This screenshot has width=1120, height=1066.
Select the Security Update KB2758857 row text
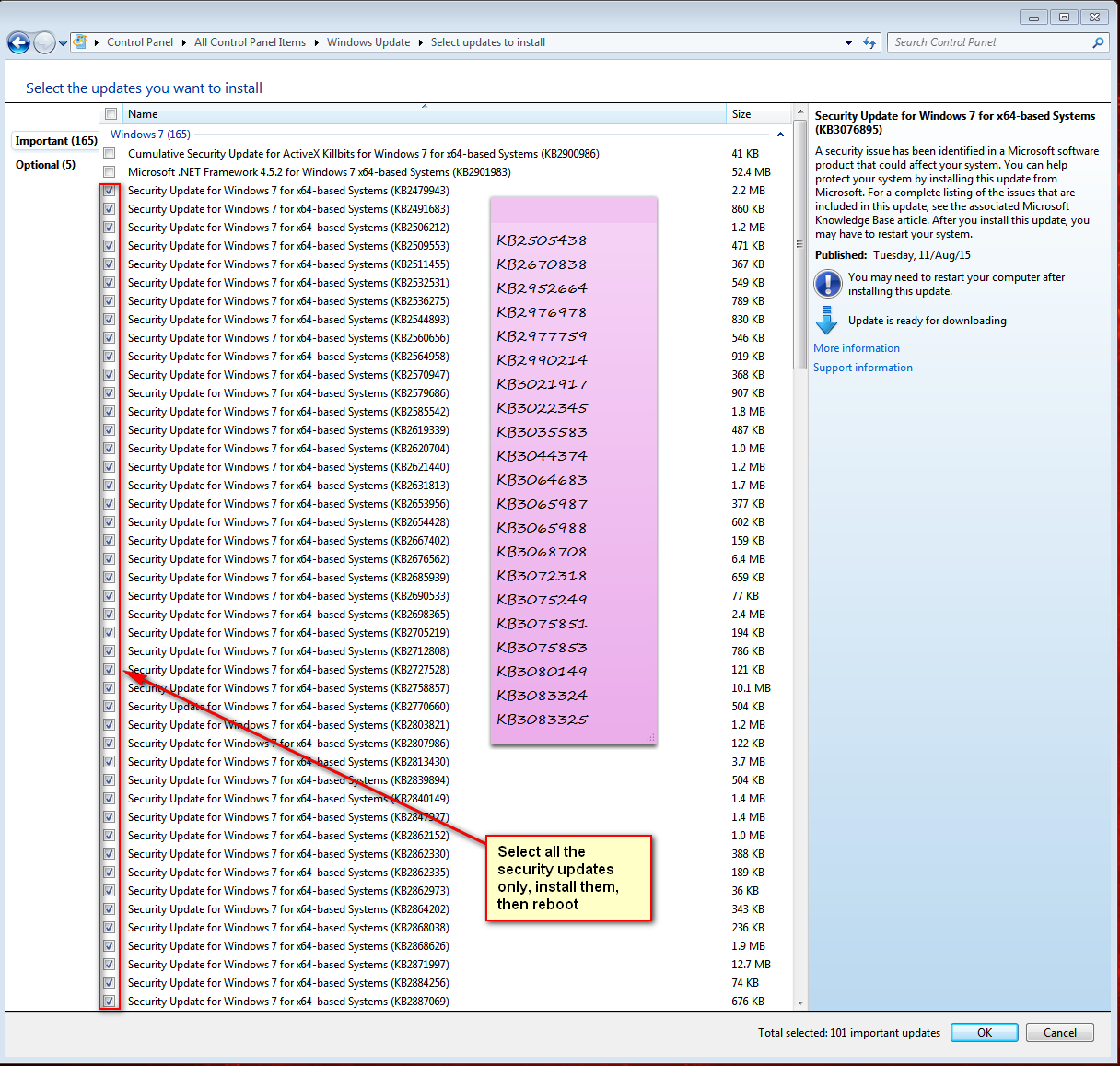(288, 688)
